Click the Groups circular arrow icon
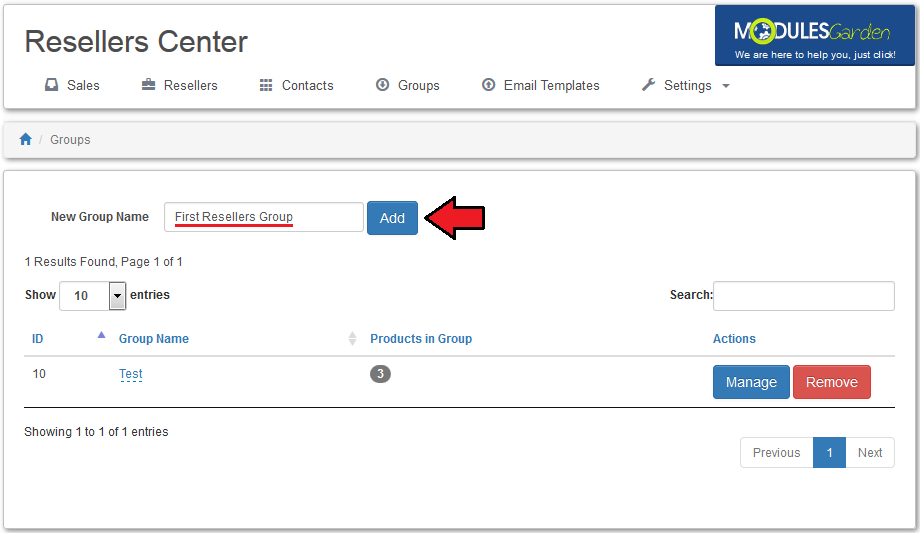Image resolution: width=920 pixels, height=533 pixels. click(x=383, y=85)
